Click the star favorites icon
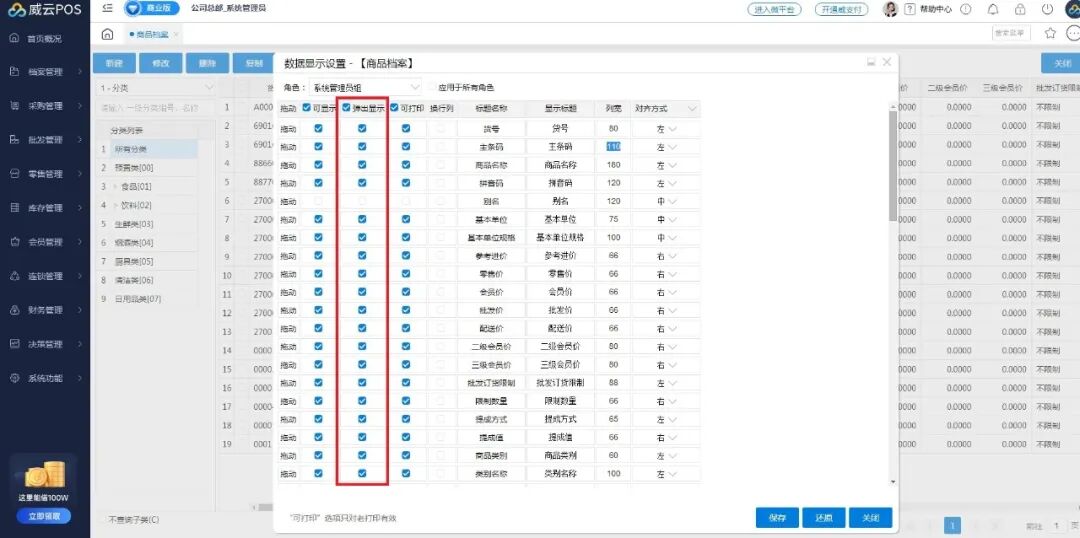Screen dimensions: 1080x538 [x=1050, y=33]
